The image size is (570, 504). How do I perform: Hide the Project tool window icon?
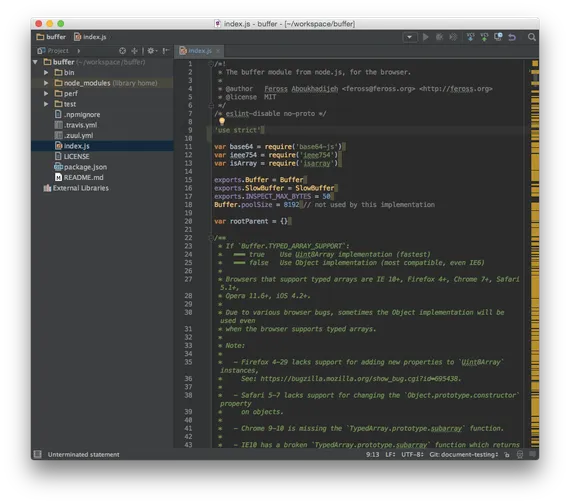(166, 51)
